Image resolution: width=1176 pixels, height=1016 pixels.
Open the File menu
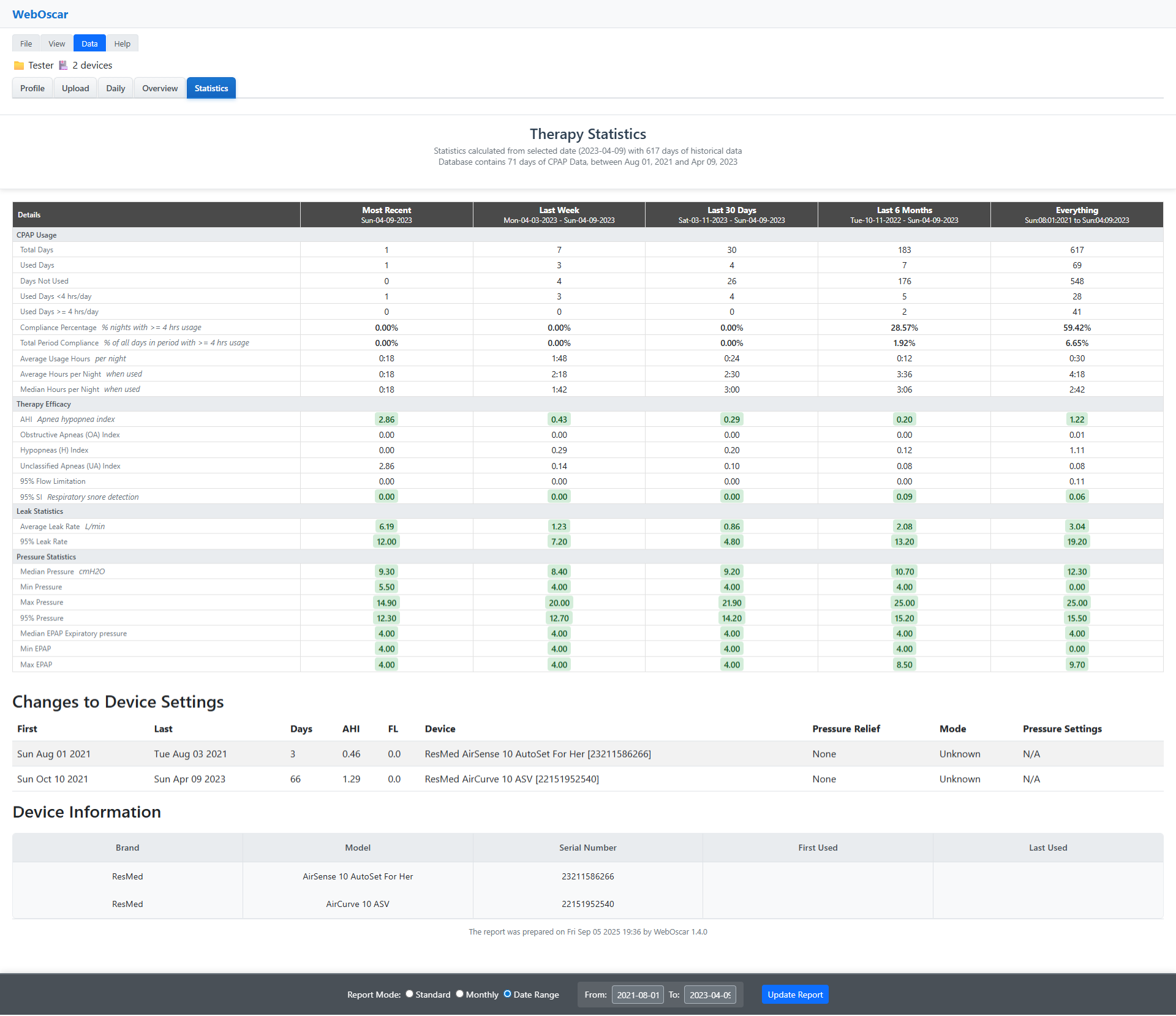pyautogui.click(x=26, y=43)
